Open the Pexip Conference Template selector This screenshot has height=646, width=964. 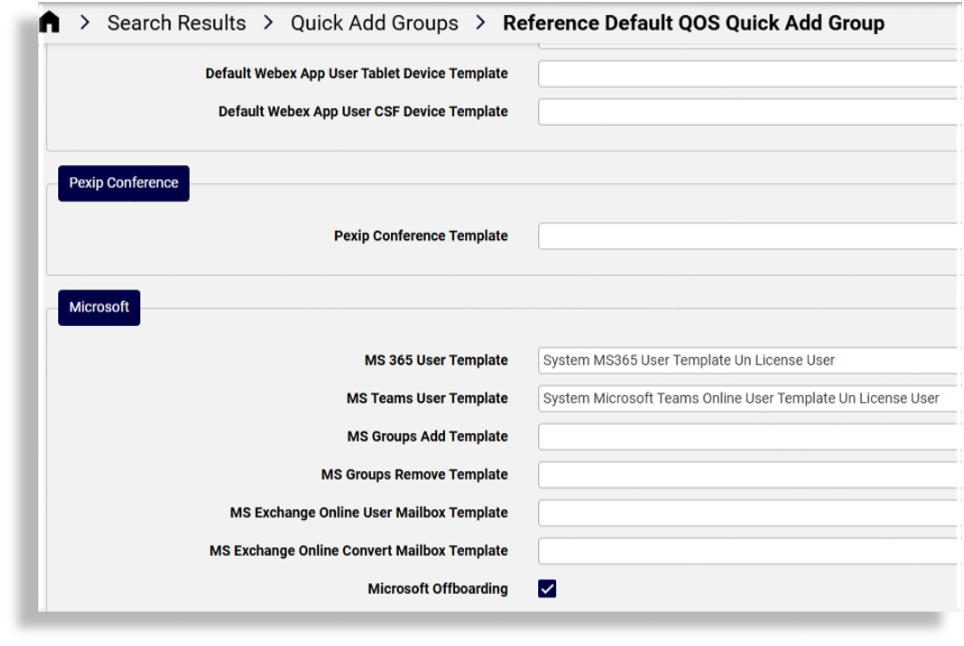click(x=740, y=235)
